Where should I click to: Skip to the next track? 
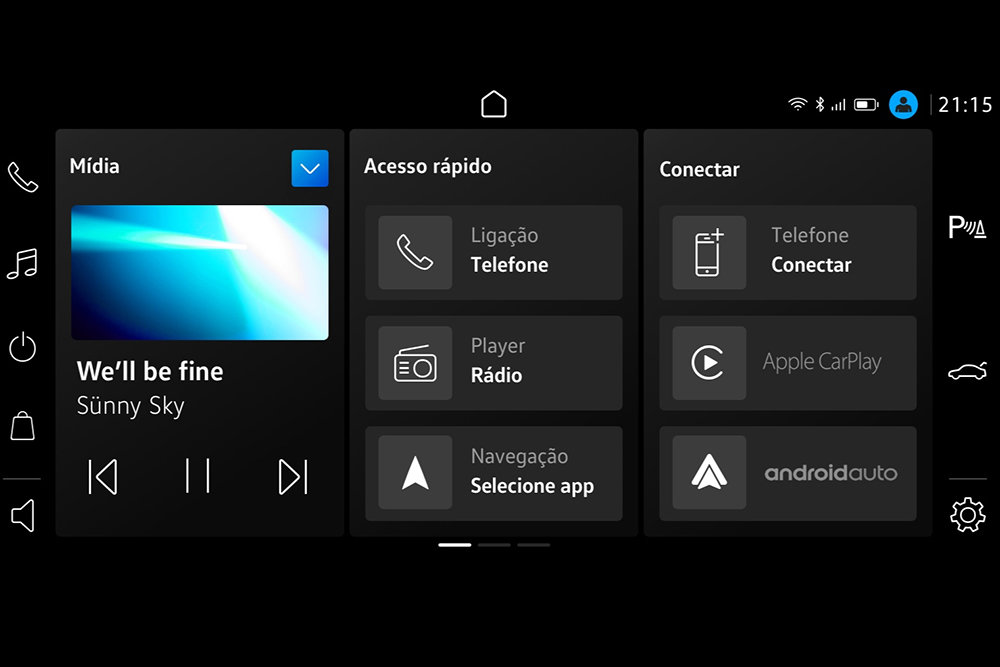[292, 477]
